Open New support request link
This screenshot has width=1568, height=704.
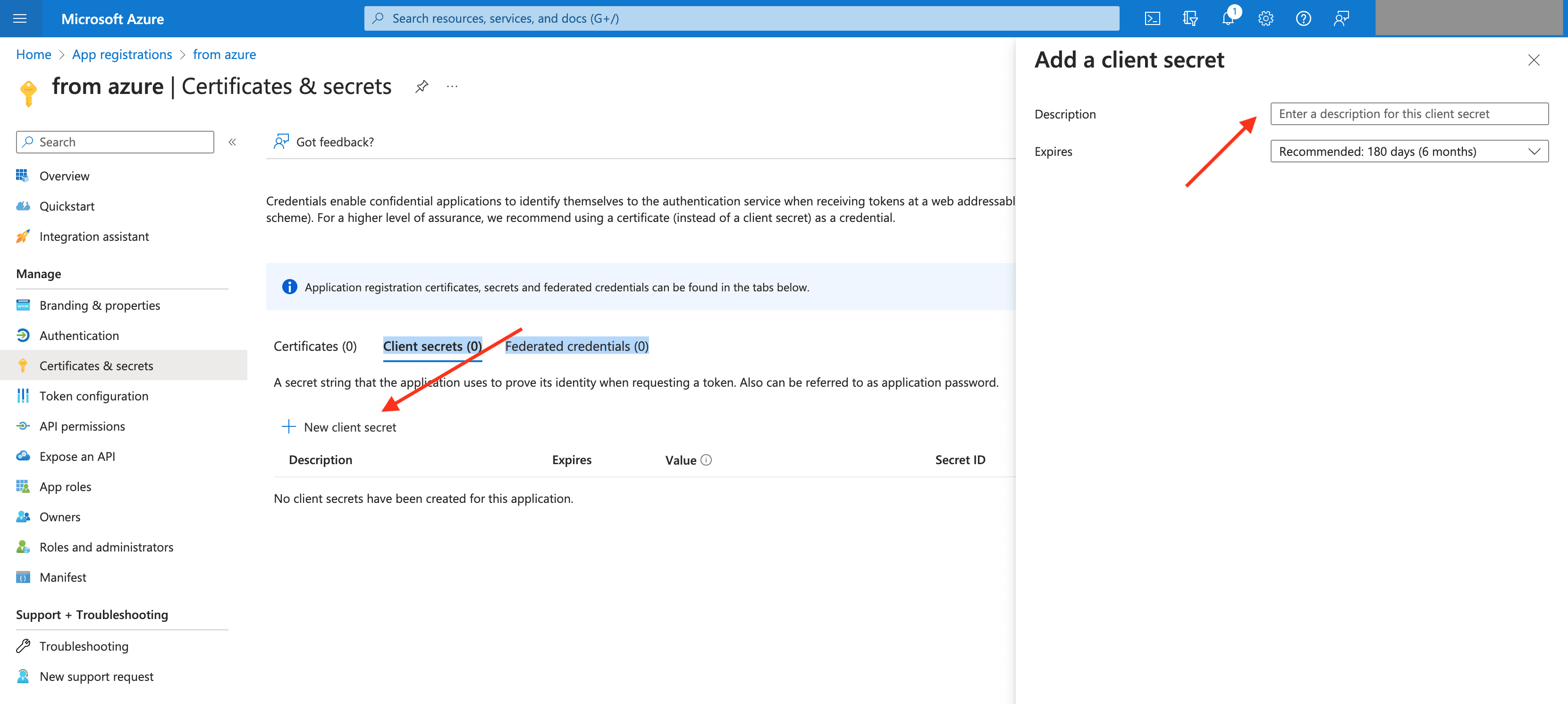(x=96, y=676)
